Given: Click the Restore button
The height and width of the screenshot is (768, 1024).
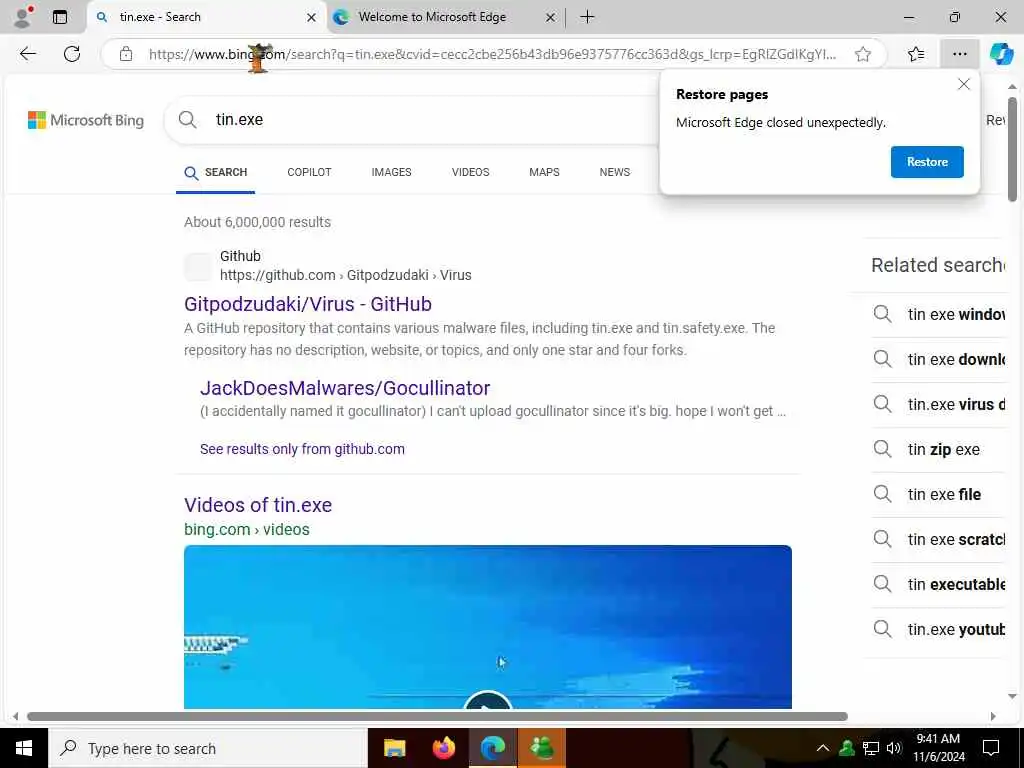Looking at the screenshot, I should 927,162.
